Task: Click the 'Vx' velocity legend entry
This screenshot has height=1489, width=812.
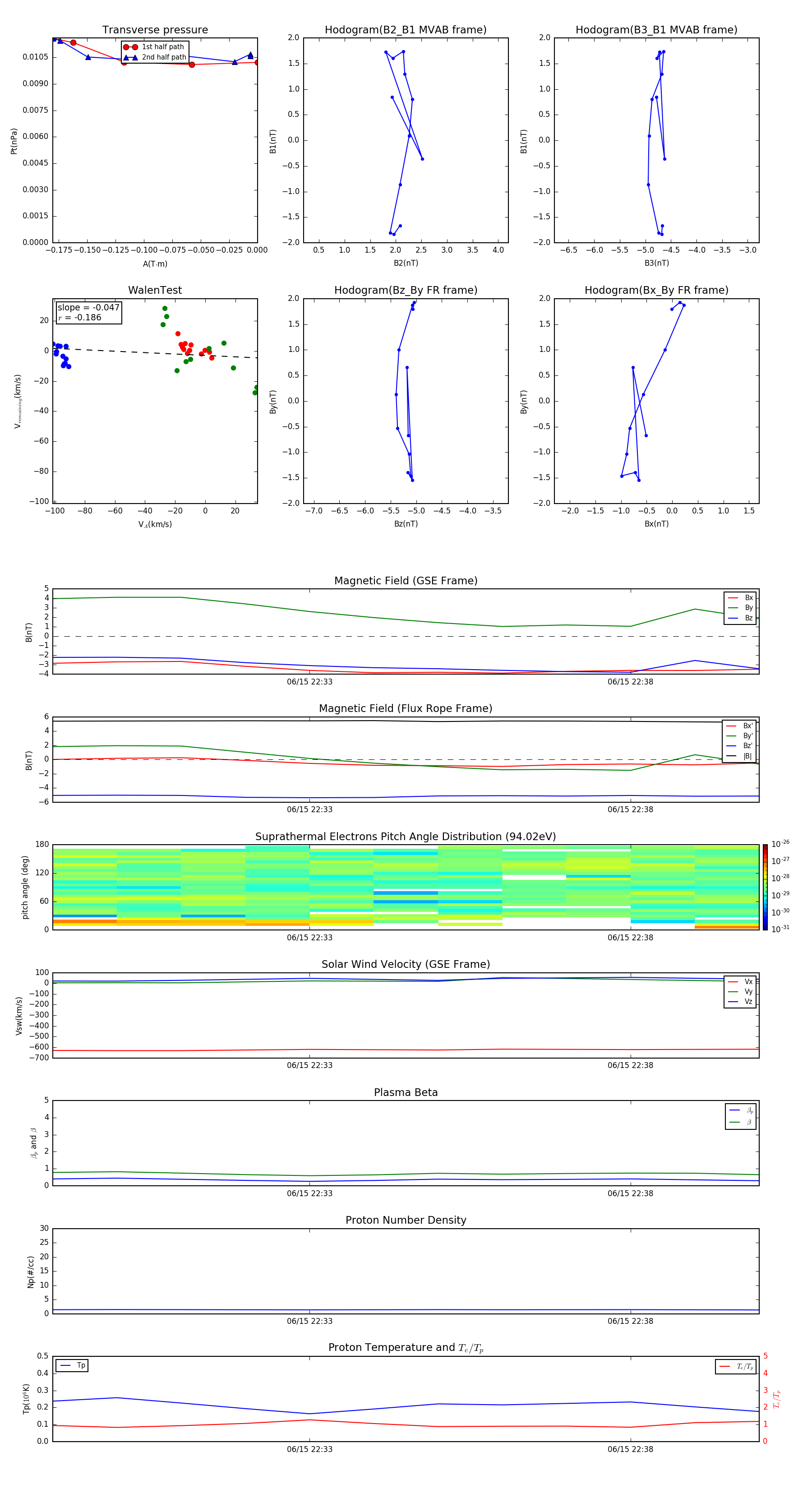Action: 740,981
